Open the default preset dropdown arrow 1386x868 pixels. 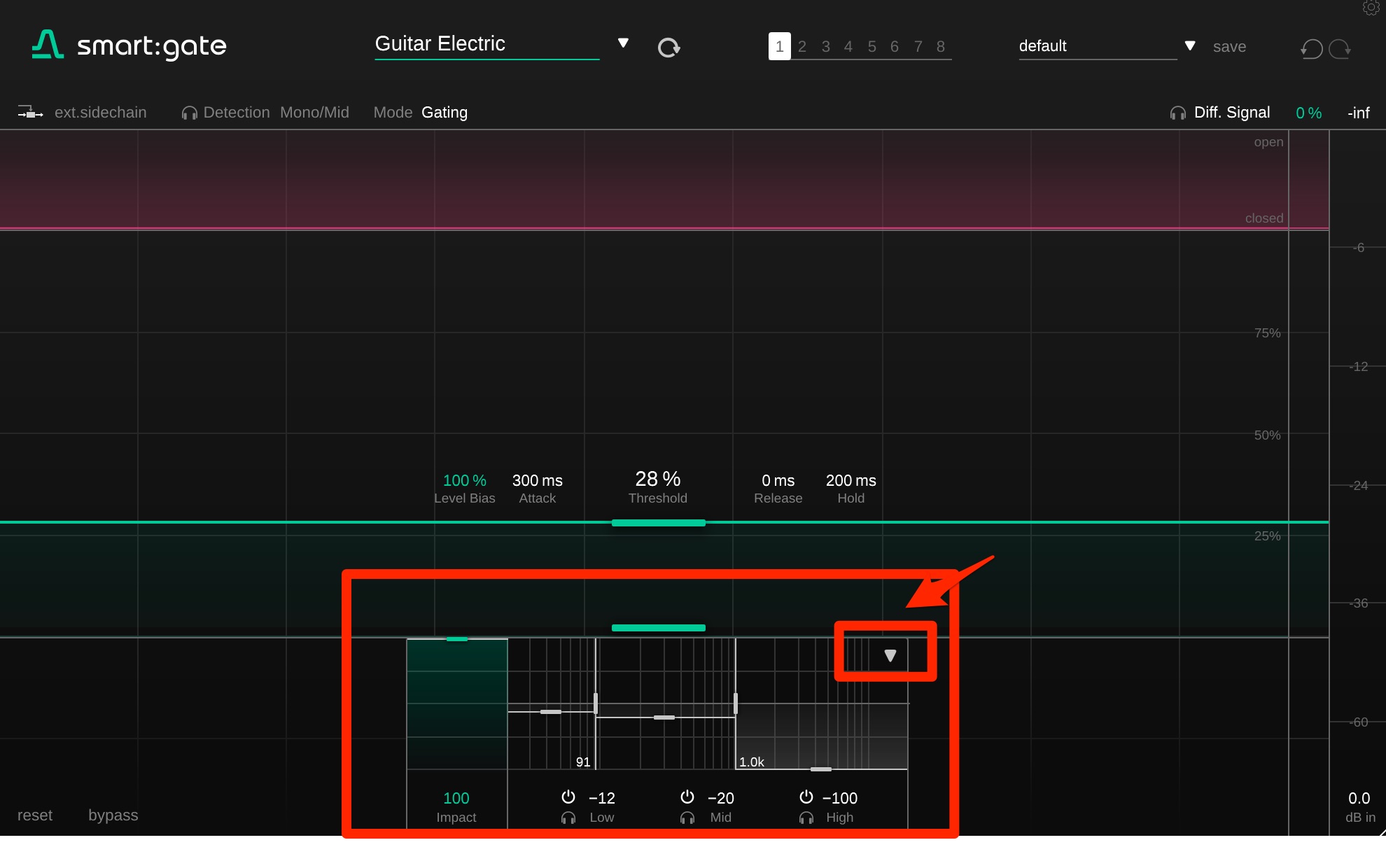pyautogui.click(x=1189, y=46)
